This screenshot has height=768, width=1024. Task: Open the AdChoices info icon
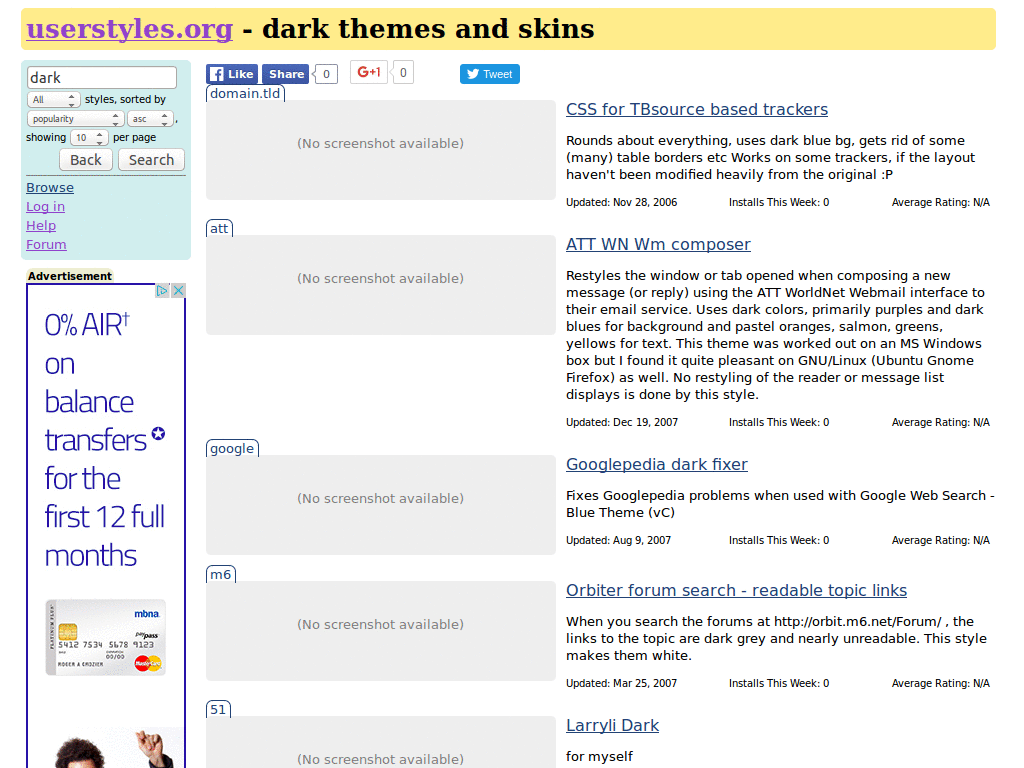(163, 291)
